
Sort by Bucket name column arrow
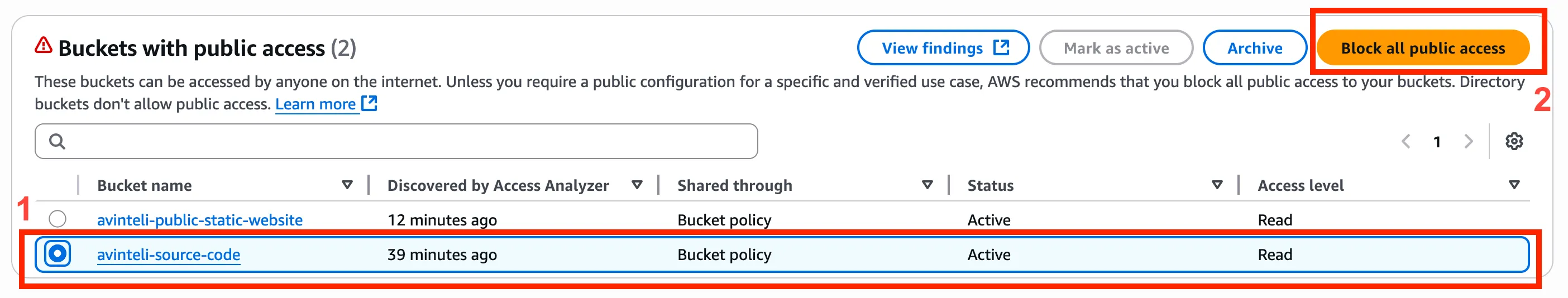click(x=347, y=185)
